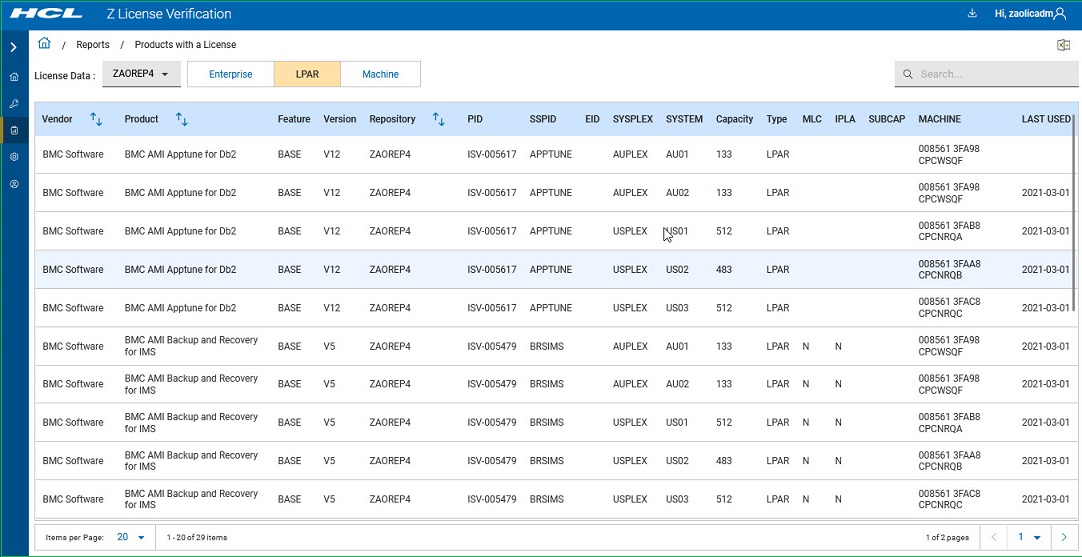Click the breadcrumb home icon
The image size is (1082, 557).
(44, 44)
